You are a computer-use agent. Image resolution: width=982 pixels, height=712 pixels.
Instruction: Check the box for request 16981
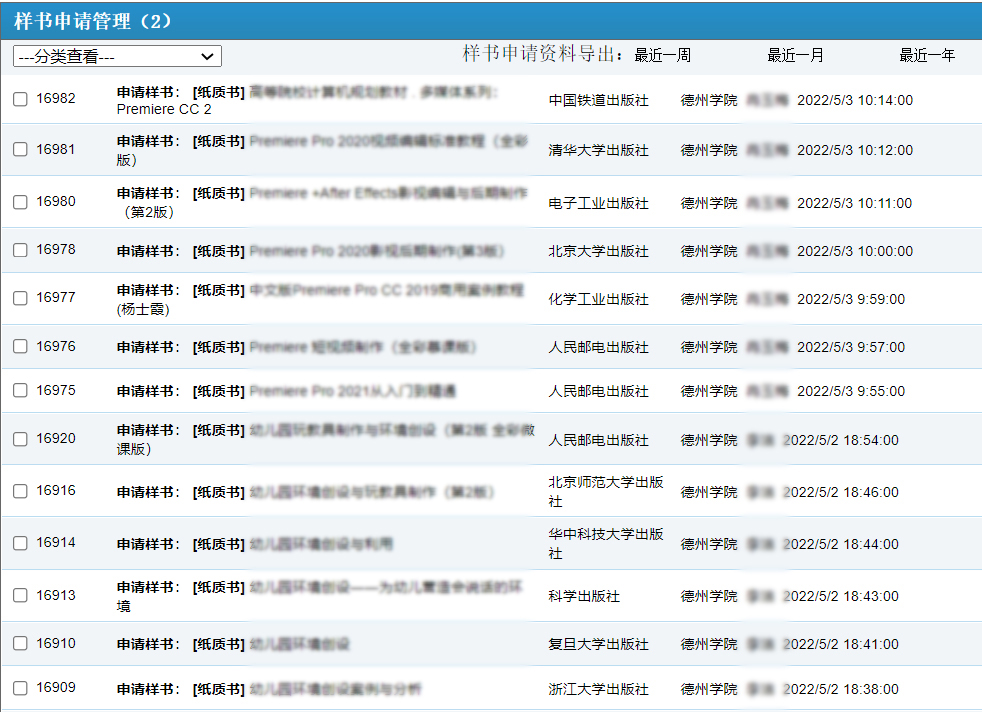click(x=20, y=149)
